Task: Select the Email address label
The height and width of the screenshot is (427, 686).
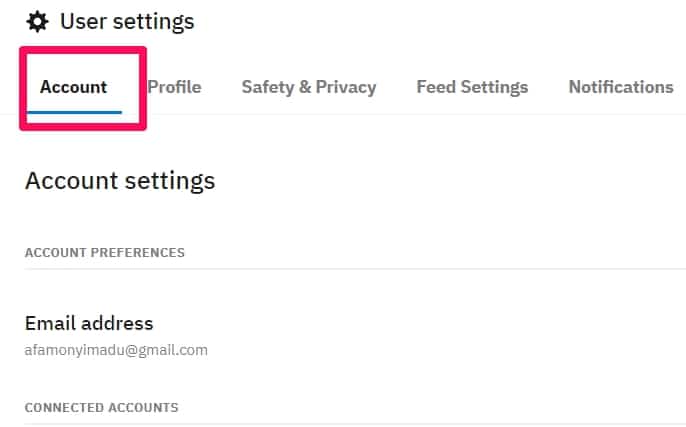Action: pos(89,323)
